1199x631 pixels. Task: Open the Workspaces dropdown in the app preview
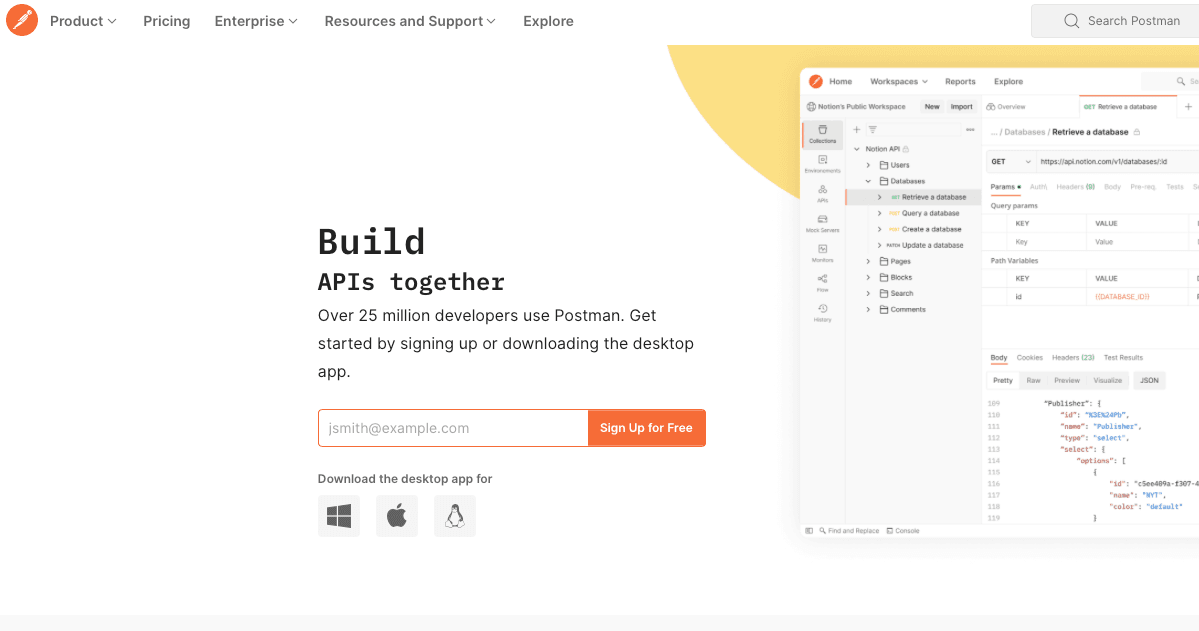pos(898,82)
